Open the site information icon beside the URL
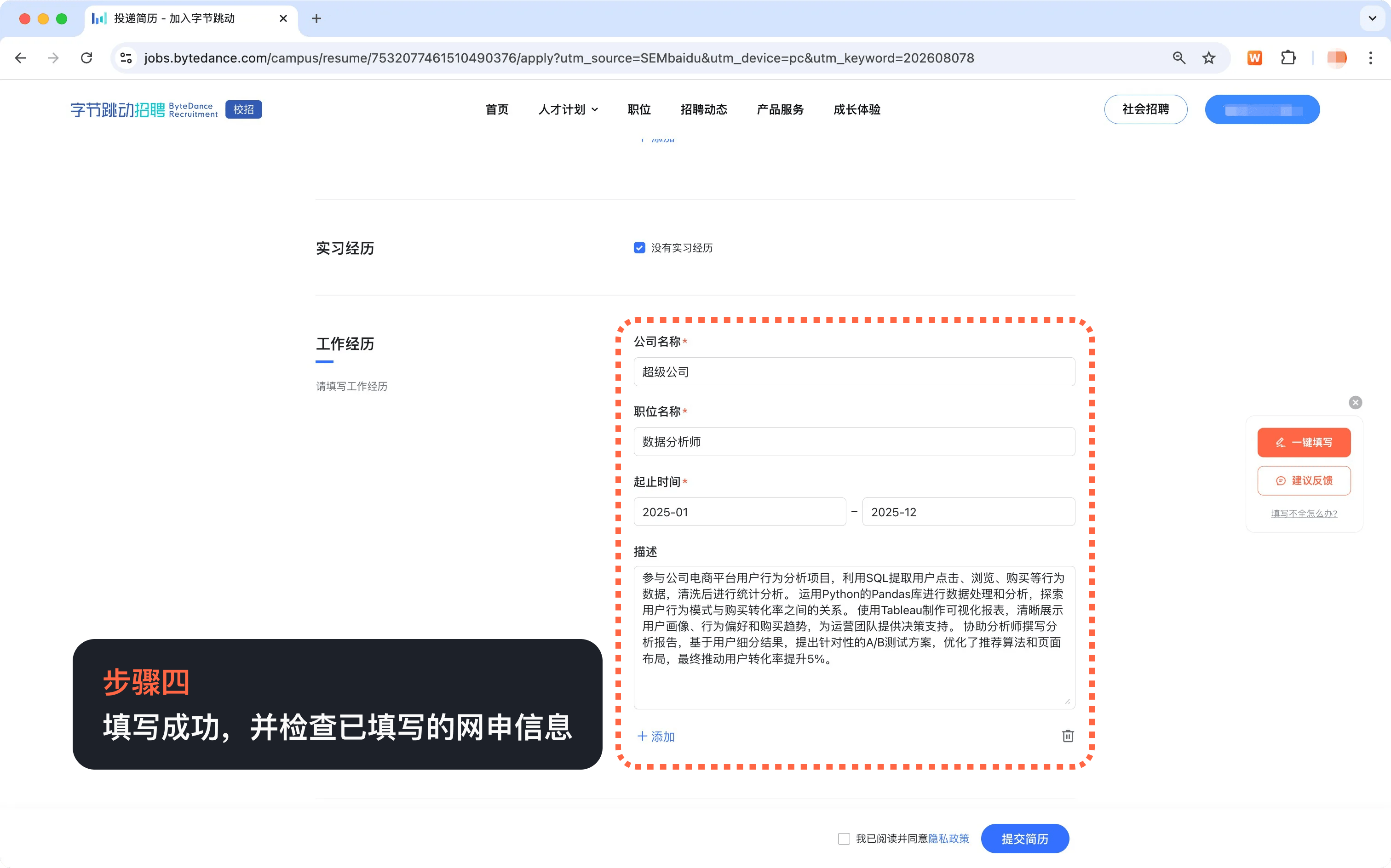 pyautogui.click(x=126, y=58)
